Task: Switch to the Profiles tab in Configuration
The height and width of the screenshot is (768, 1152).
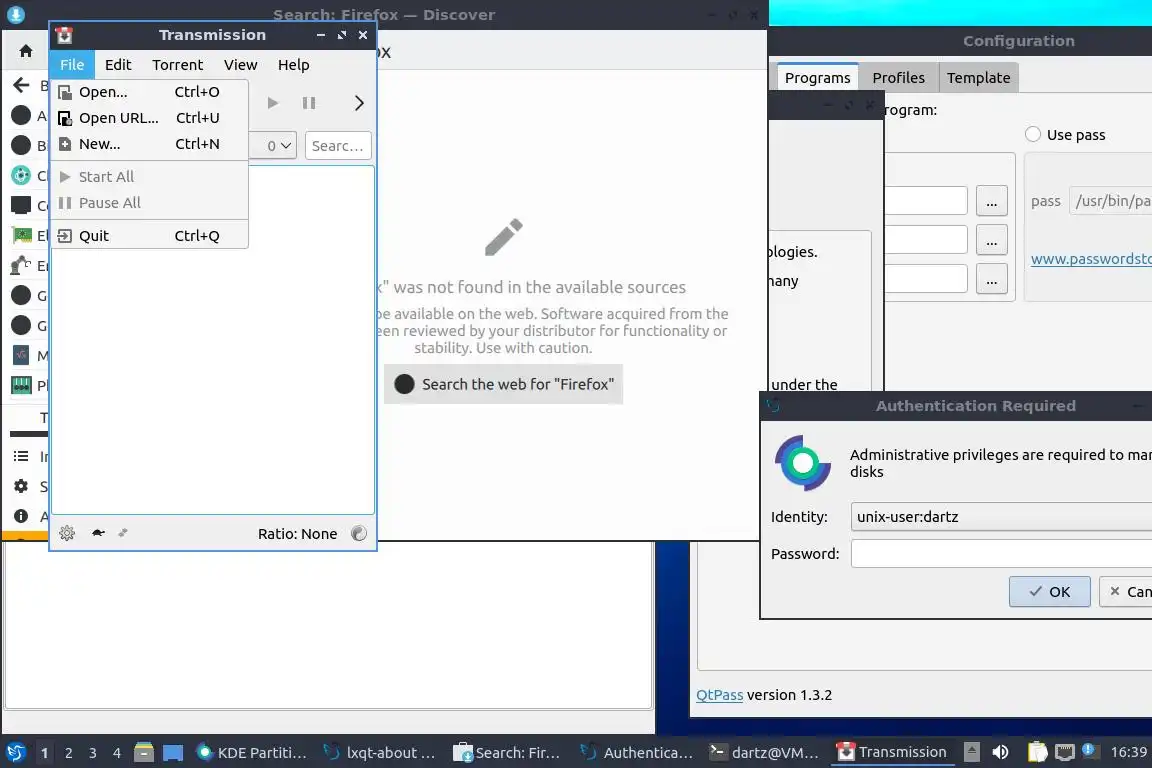Action: tap(898, 78)
